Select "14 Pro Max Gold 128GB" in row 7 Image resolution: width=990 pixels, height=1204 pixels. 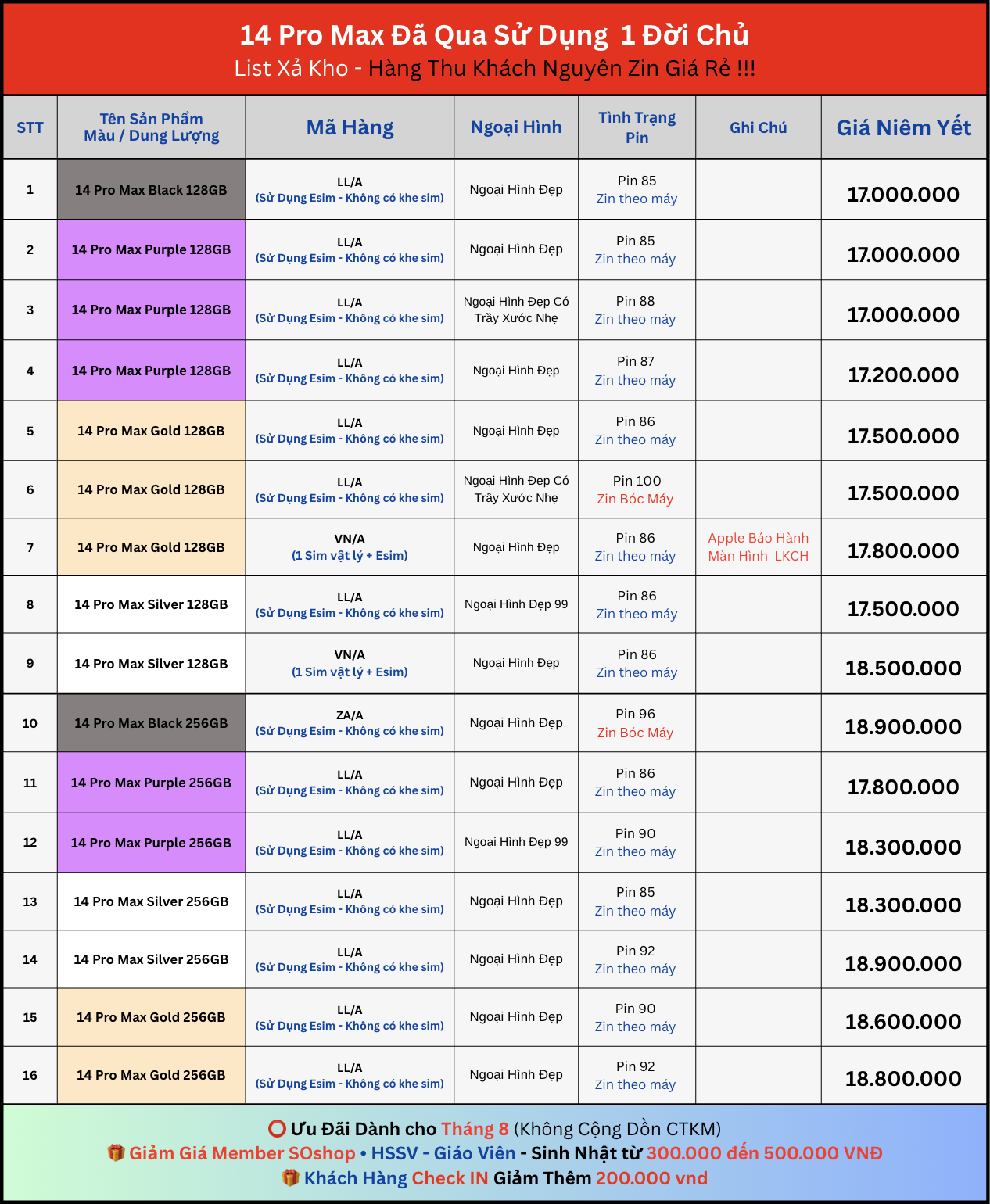151,547
